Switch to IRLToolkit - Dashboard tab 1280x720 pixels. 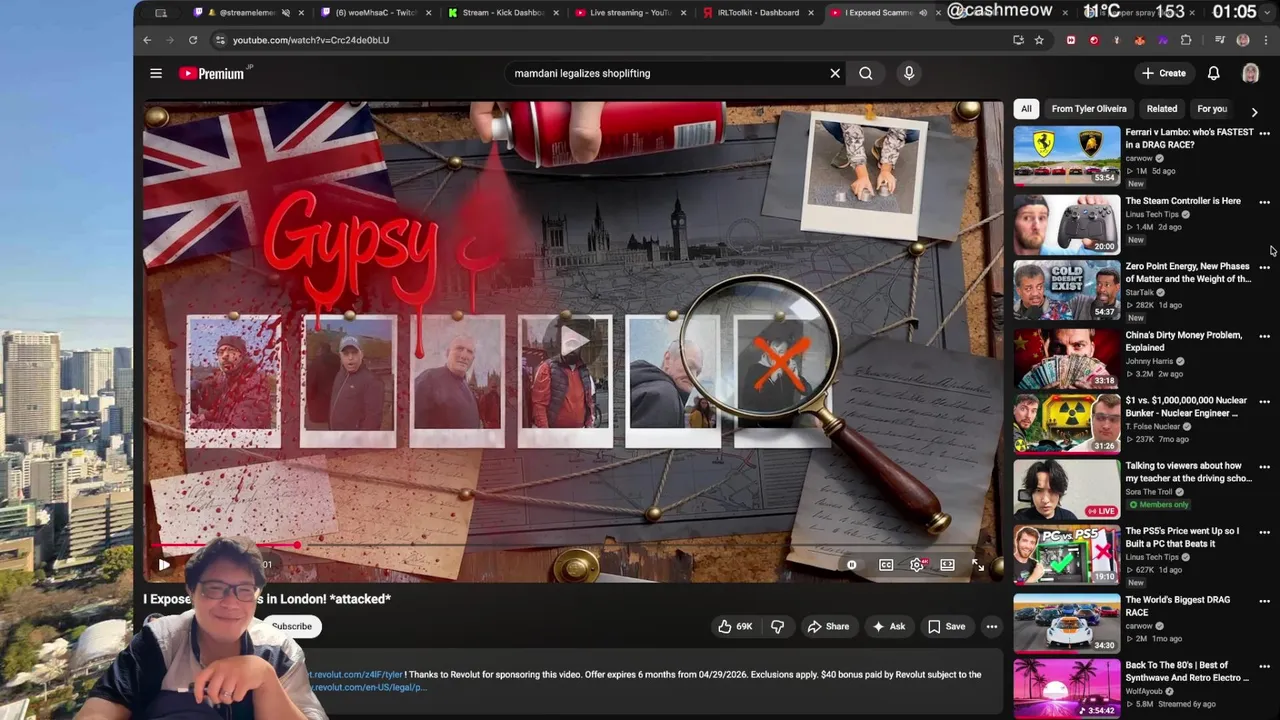pos(759,13)
